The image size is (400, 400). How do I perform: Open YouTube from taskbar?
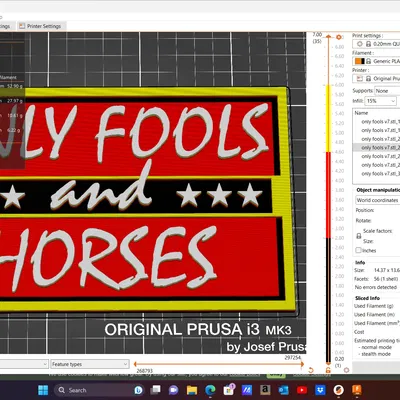click(302, 390)
